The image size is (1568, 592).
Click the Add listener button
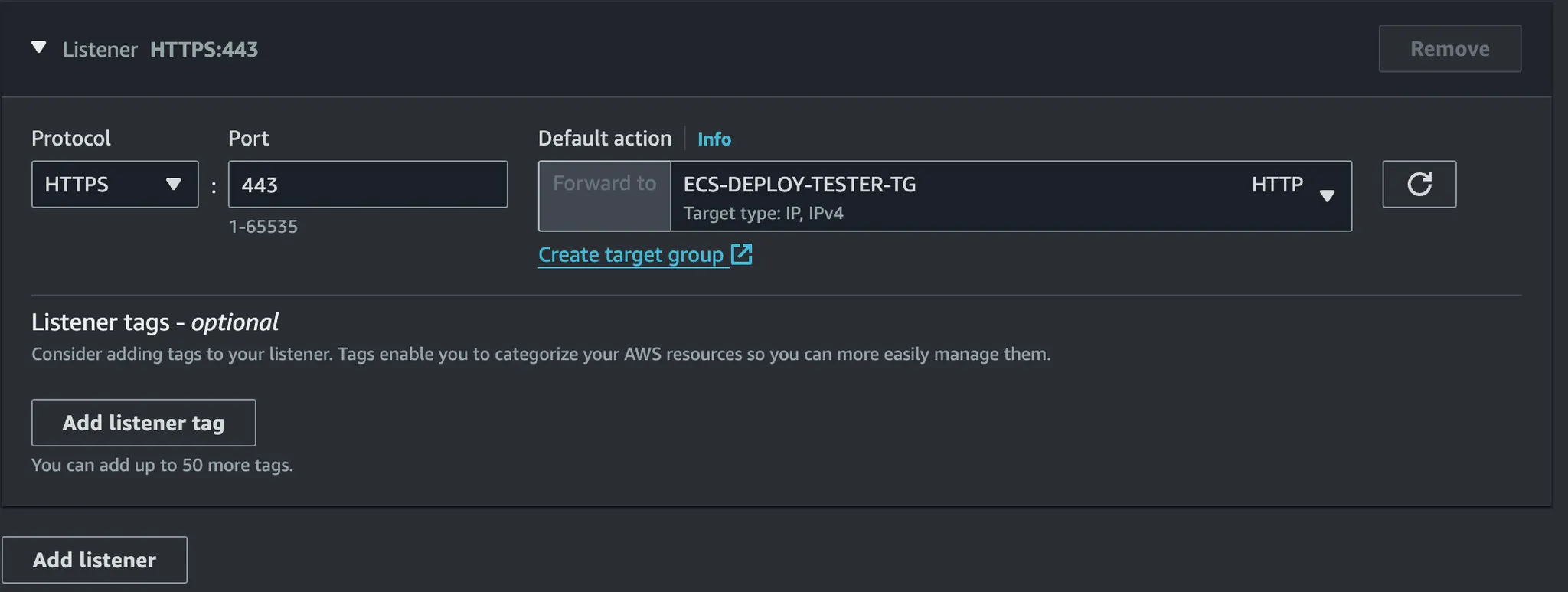[x=94, y=560]
